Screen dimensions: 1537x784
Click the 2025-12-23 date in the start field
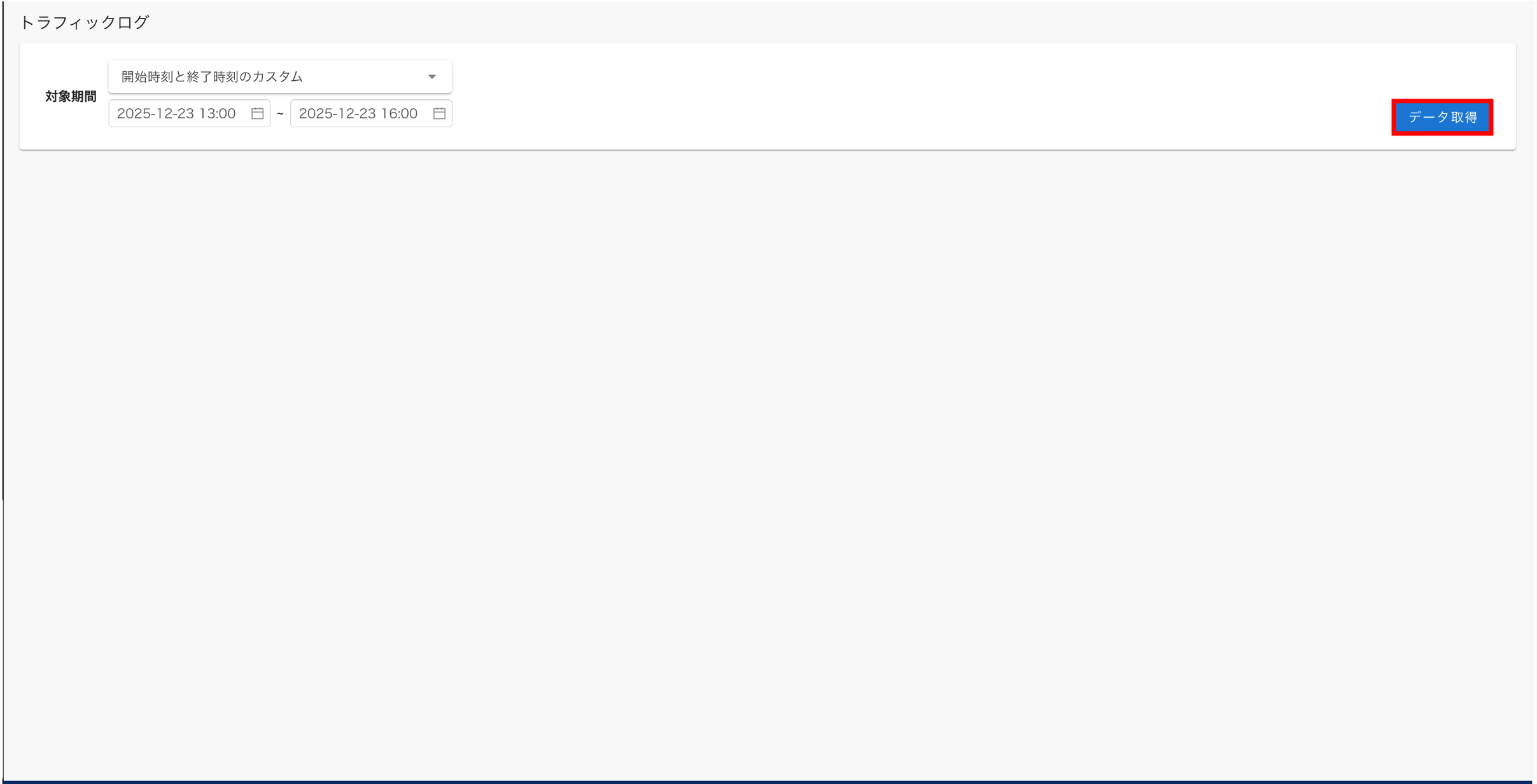pos(155,113)
